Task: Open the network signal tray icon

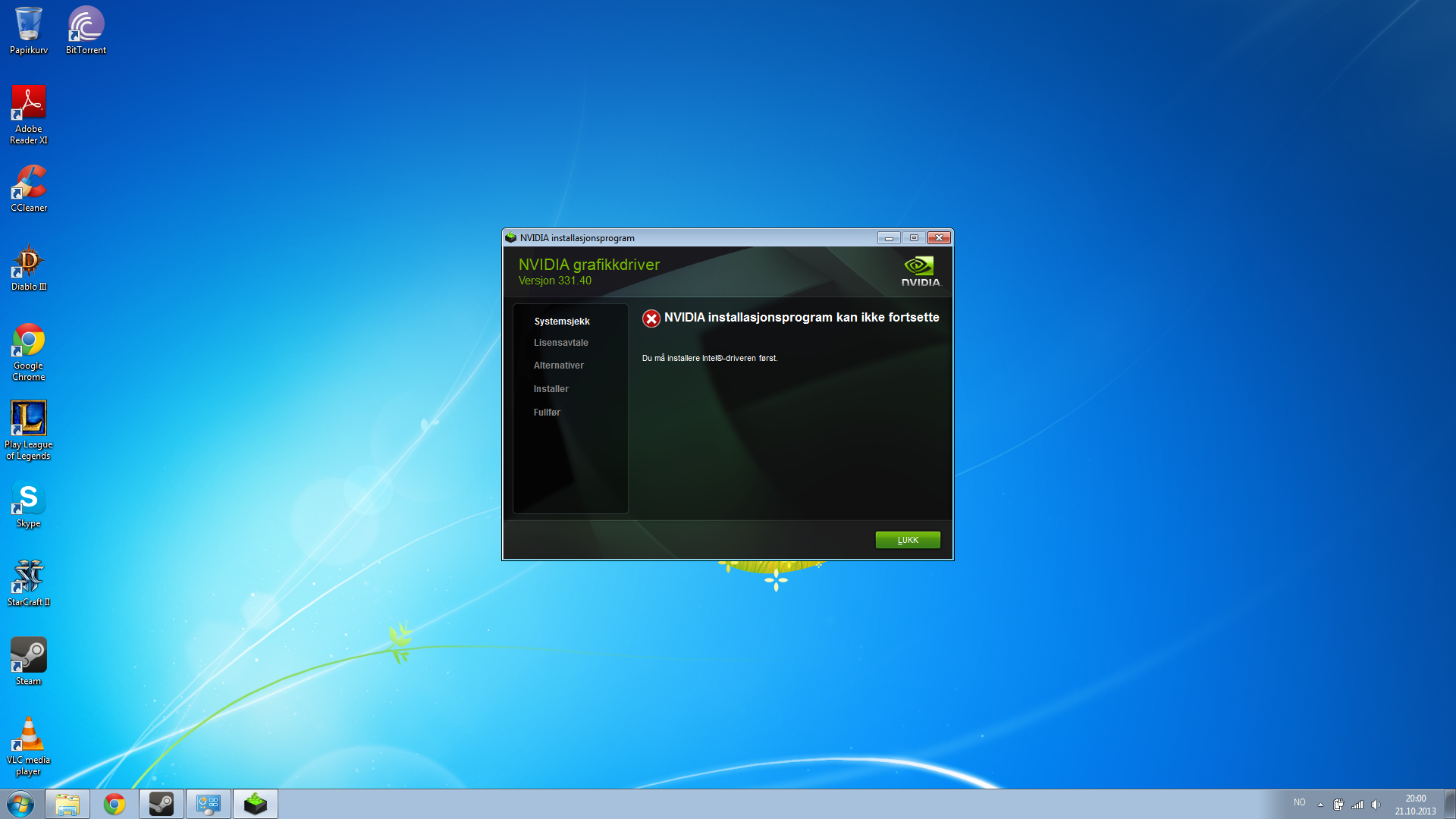Action: pyautogui.click(x=1357, y=805)
